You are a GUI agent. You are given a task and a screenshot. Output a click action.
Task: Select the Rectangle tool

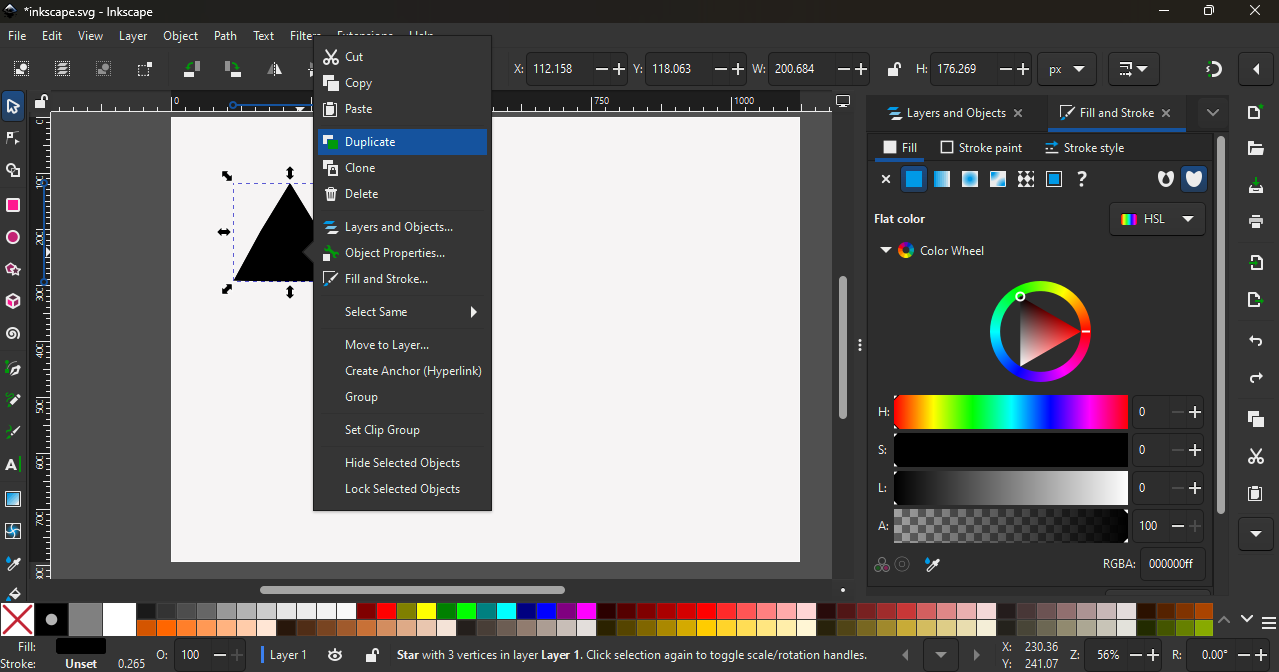[13, 205]
